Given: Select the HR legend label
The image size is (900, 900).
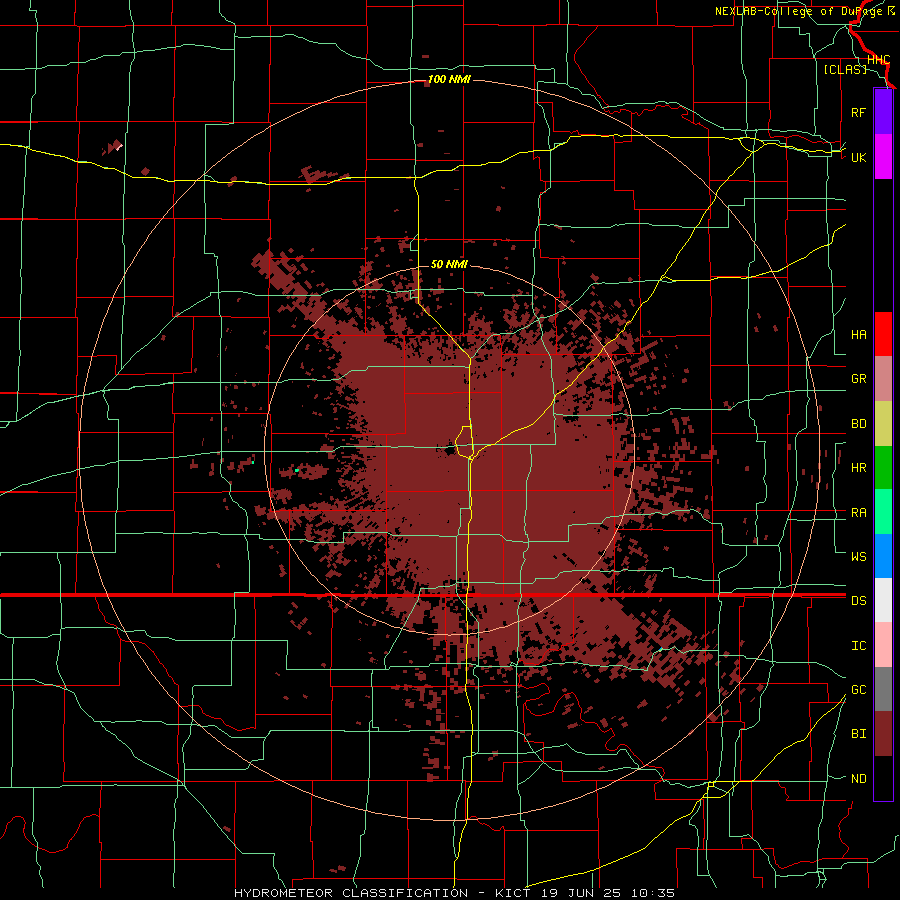Looking at the screenshot, I should (858, 468).
